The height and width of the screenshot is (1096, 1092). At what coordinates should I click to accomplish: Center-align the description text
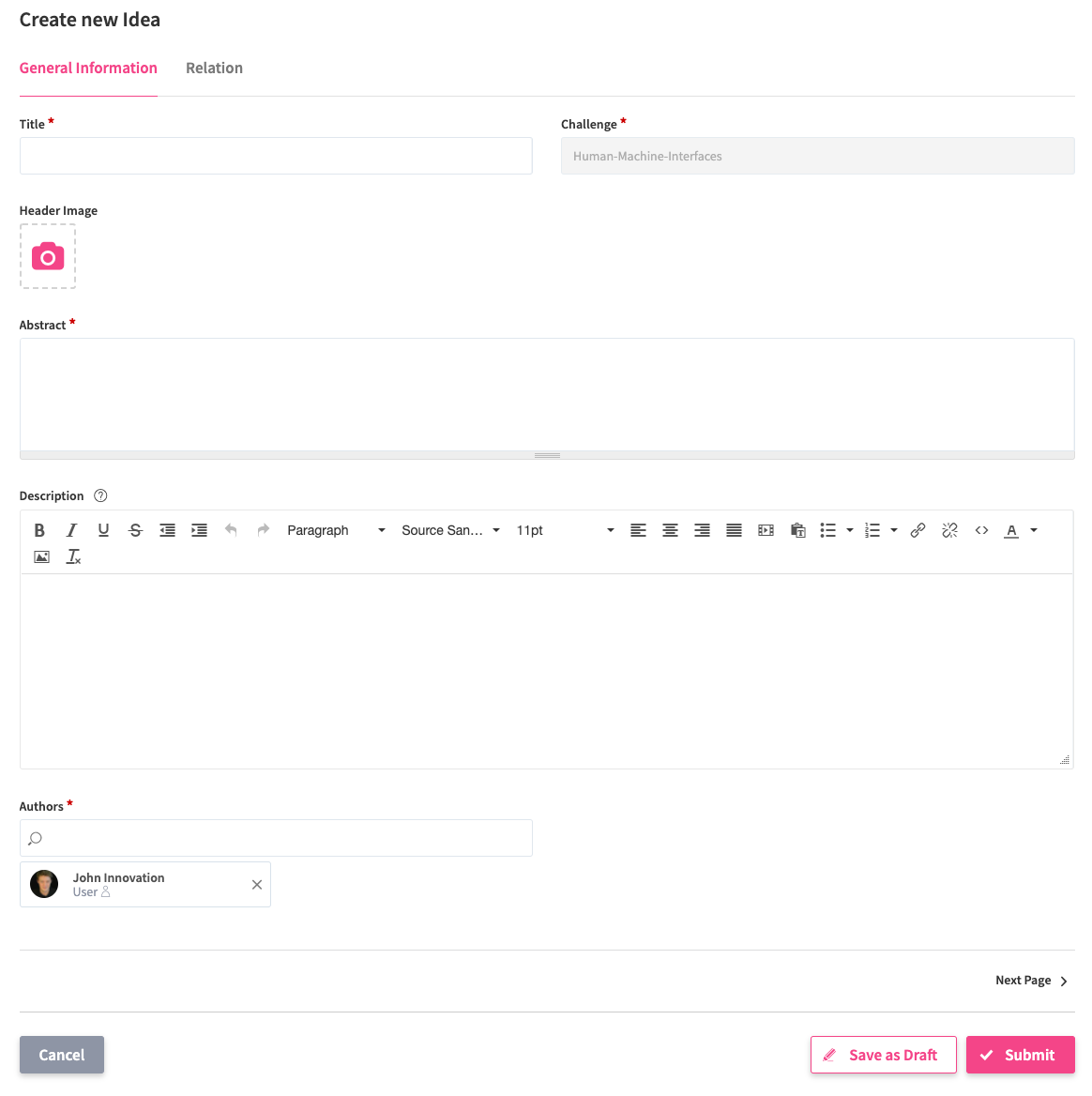(670, 530)
